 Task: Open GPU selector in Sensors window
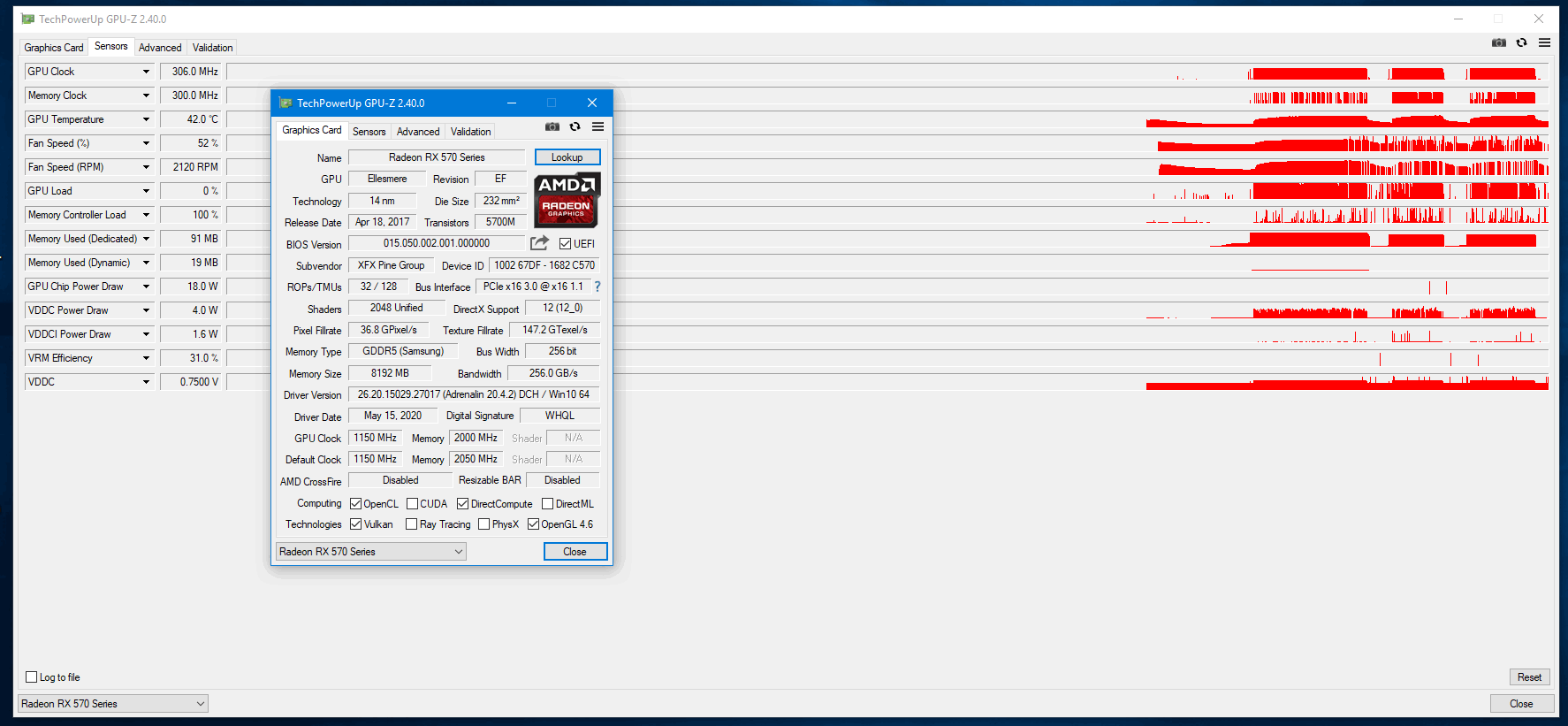112,704
